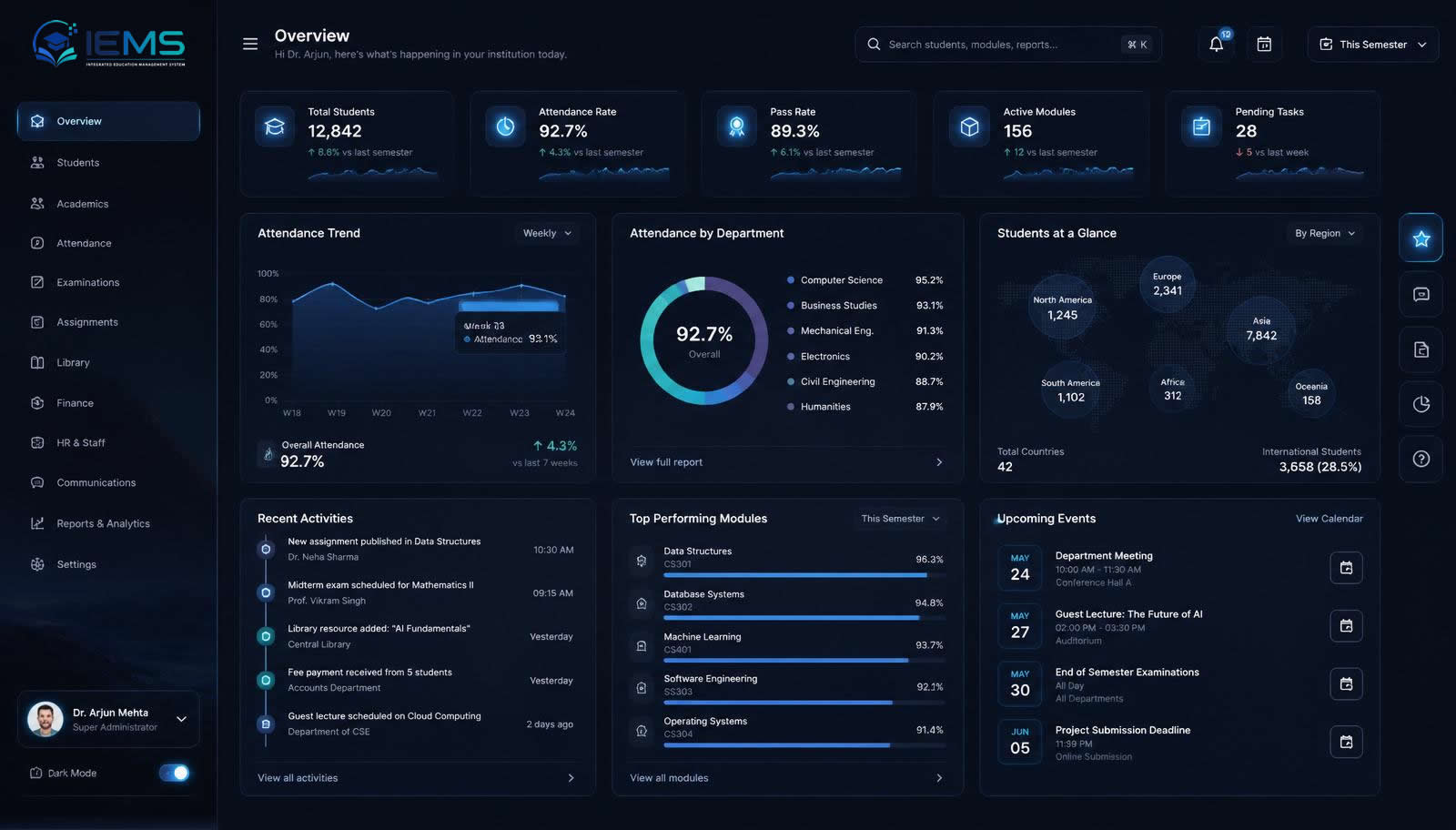This screenshot has width=1456, height=830.
Task: Add End of Semester Examinations to calendar
Action: click(1346, 684)
